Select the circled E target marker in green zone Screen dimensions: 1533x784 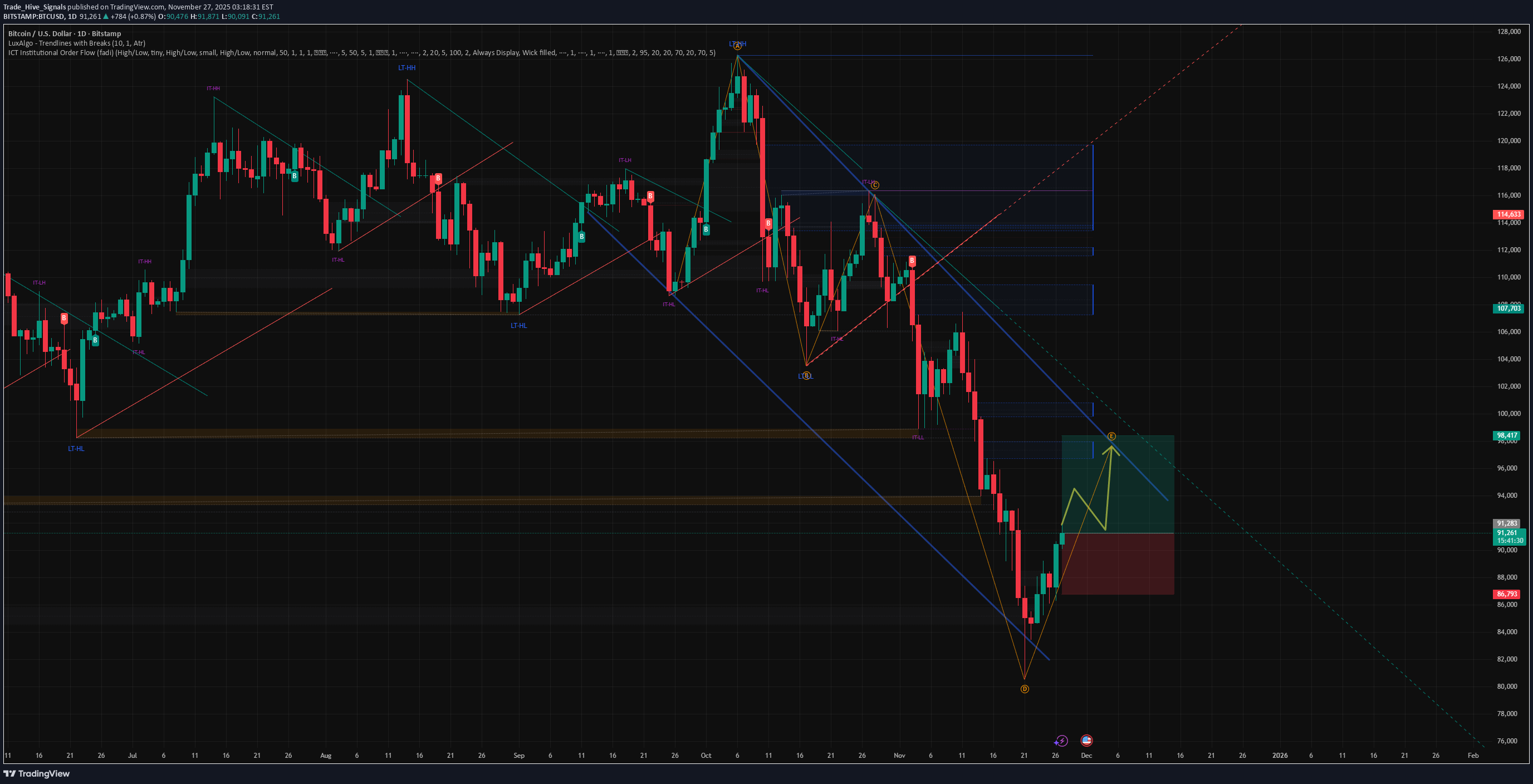(1111, 436)
